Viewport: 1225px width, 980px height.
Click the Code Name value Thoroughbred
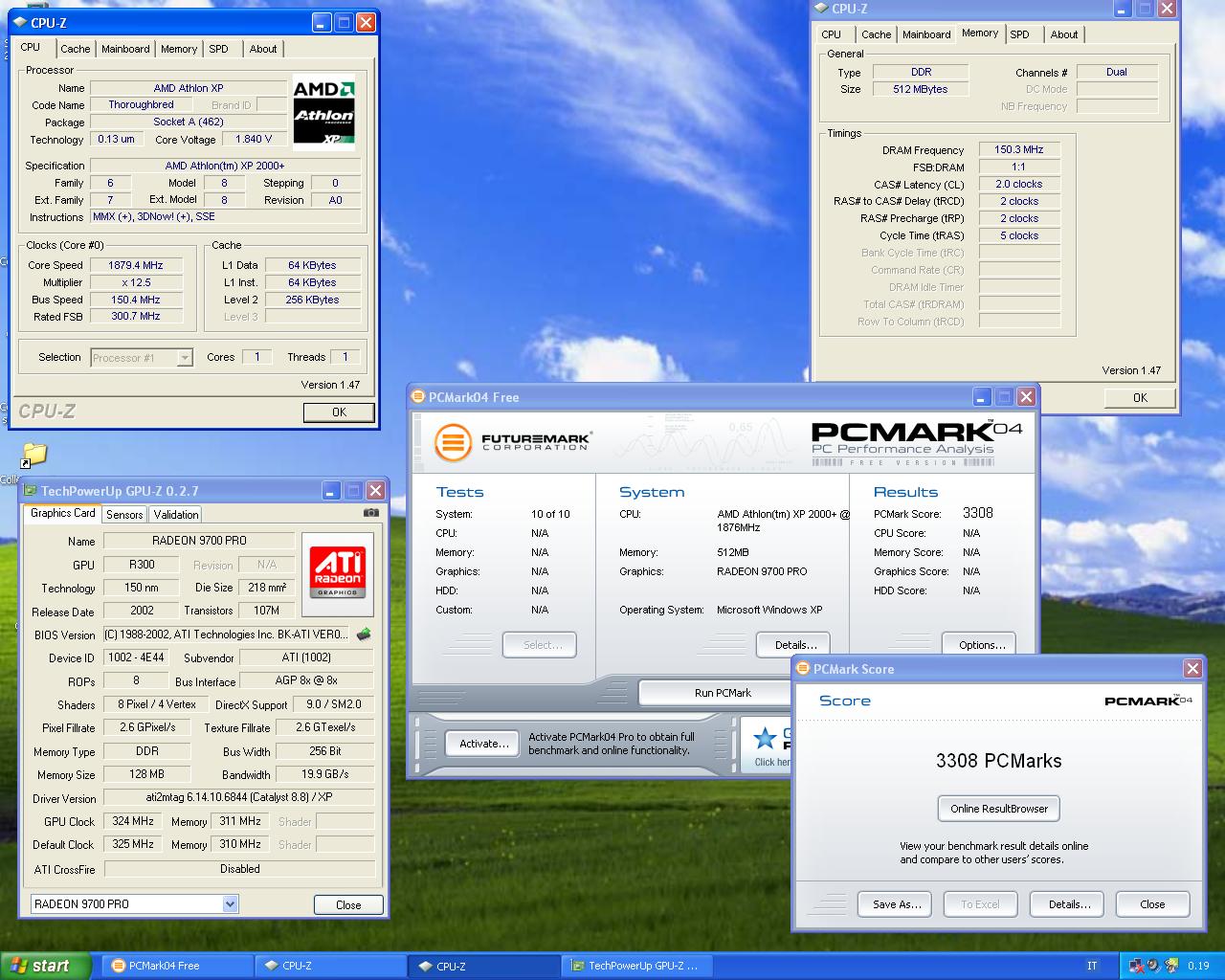141,105
